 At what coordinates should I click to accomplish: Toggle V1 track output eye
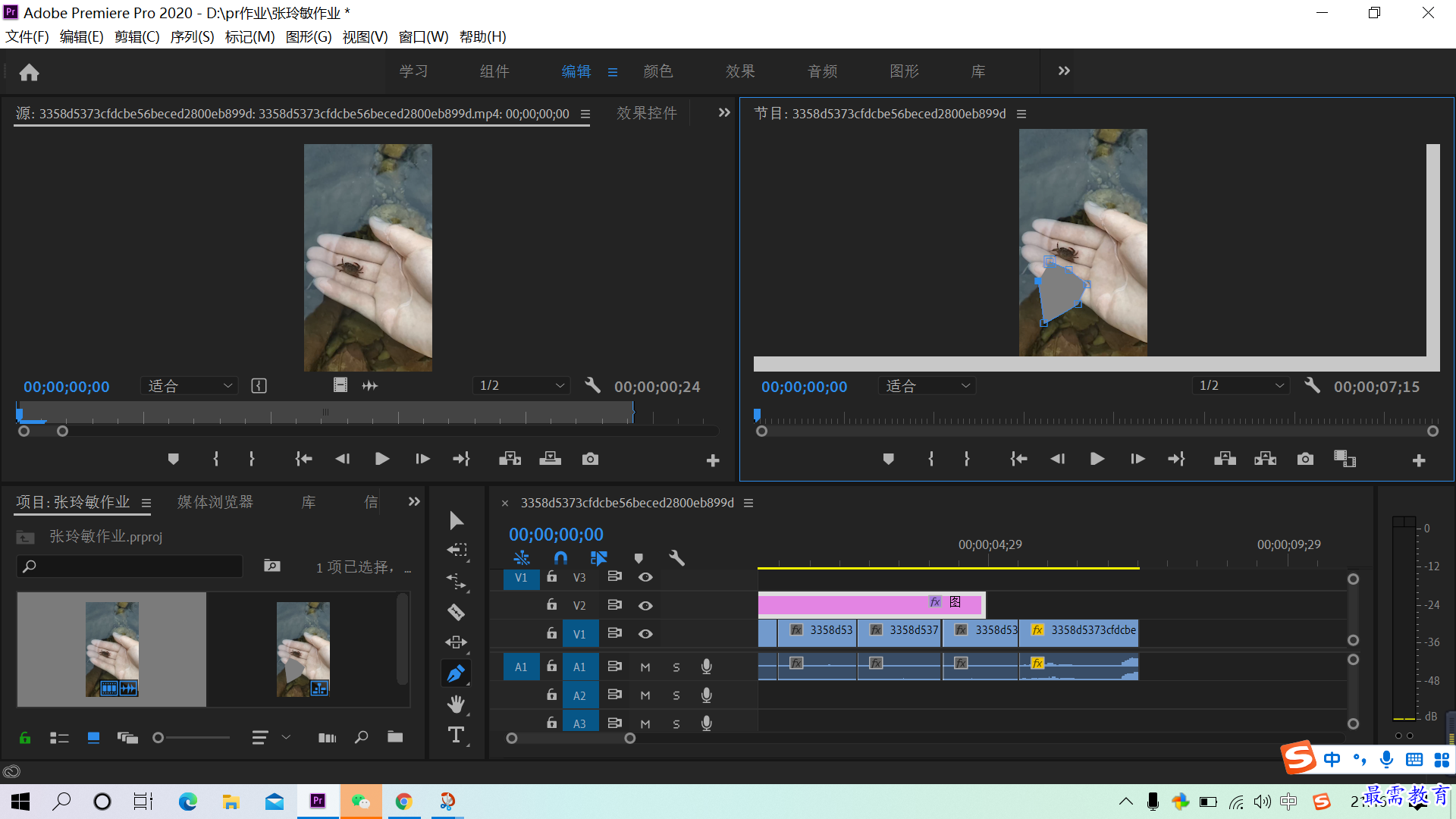645,634
